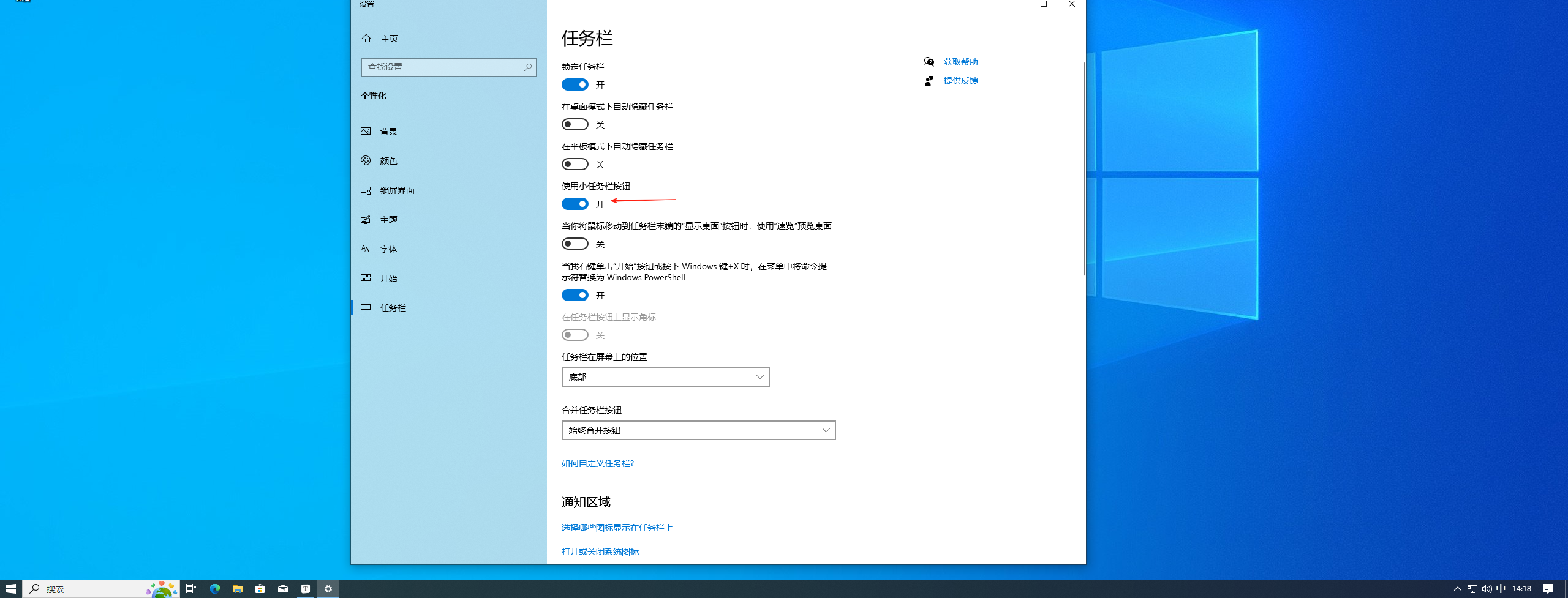Enable 在桌面模式下自动隐藏任务栏 switch
This screenshot has height=598, width=1568.
point(575,124)
